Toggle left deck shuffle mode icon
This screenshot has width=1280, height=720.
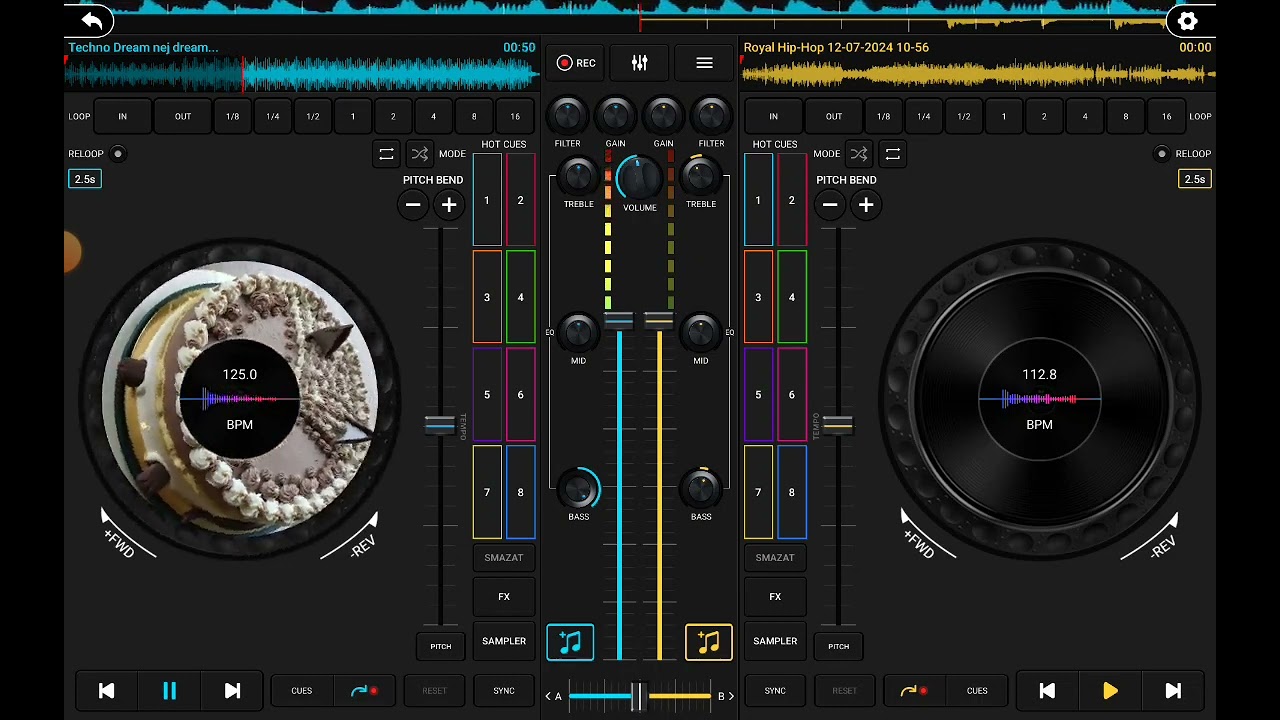pos(419,154)
